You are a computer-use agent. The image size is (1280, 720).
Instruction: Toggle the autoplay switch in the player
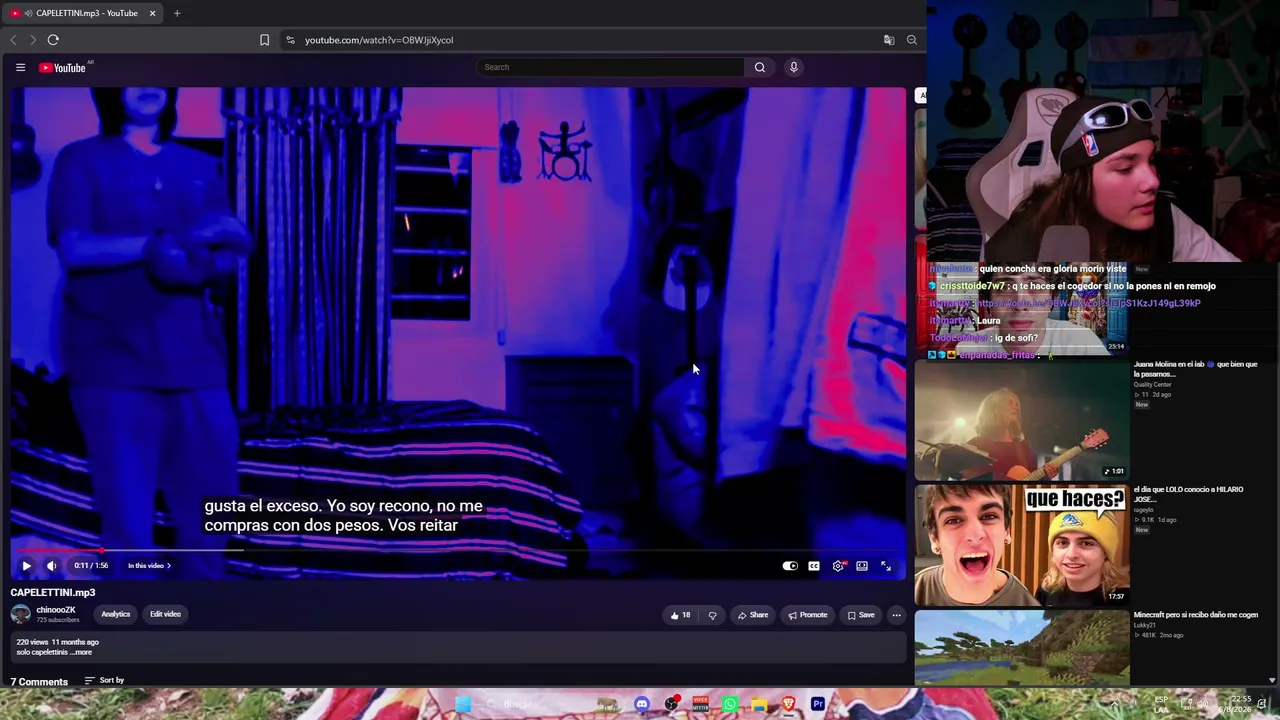click(x=790, y=566)
